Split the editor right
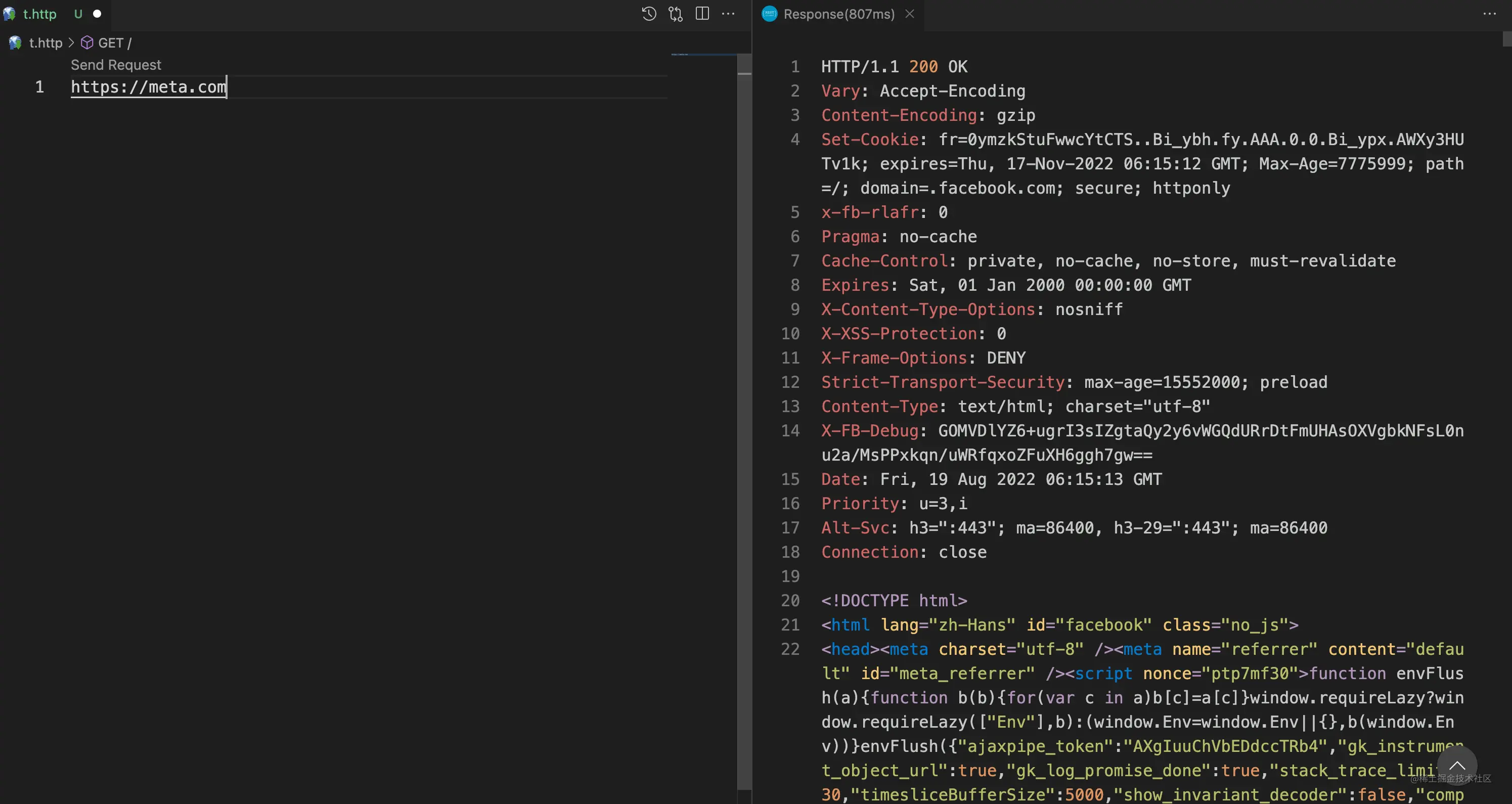The image size is (1512, 804). [x=702, y=14]
